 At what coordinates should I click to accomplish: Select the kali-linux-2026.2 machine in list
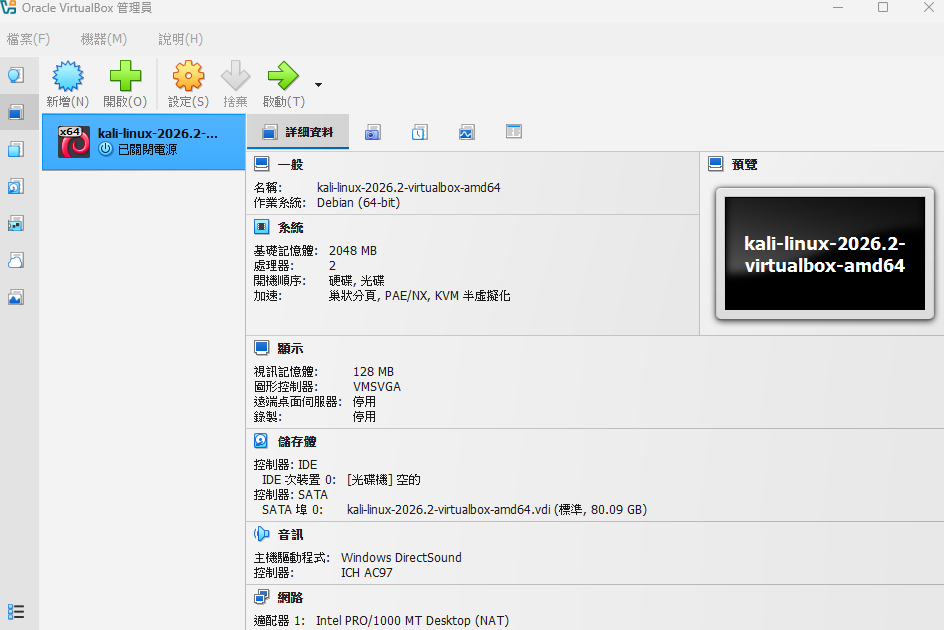pos(144,142)
